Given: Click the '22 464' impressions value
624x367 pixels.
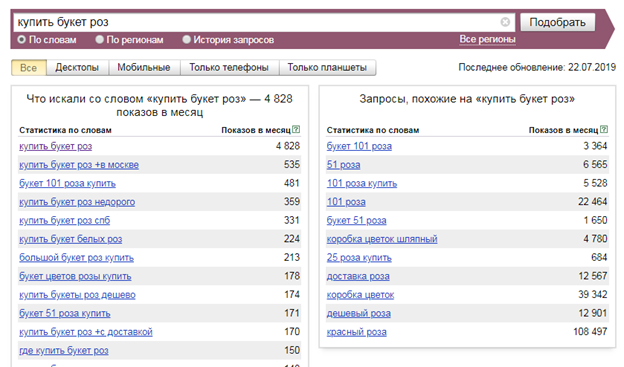Looking at the screenshot, I should click(x=593, y=202).
